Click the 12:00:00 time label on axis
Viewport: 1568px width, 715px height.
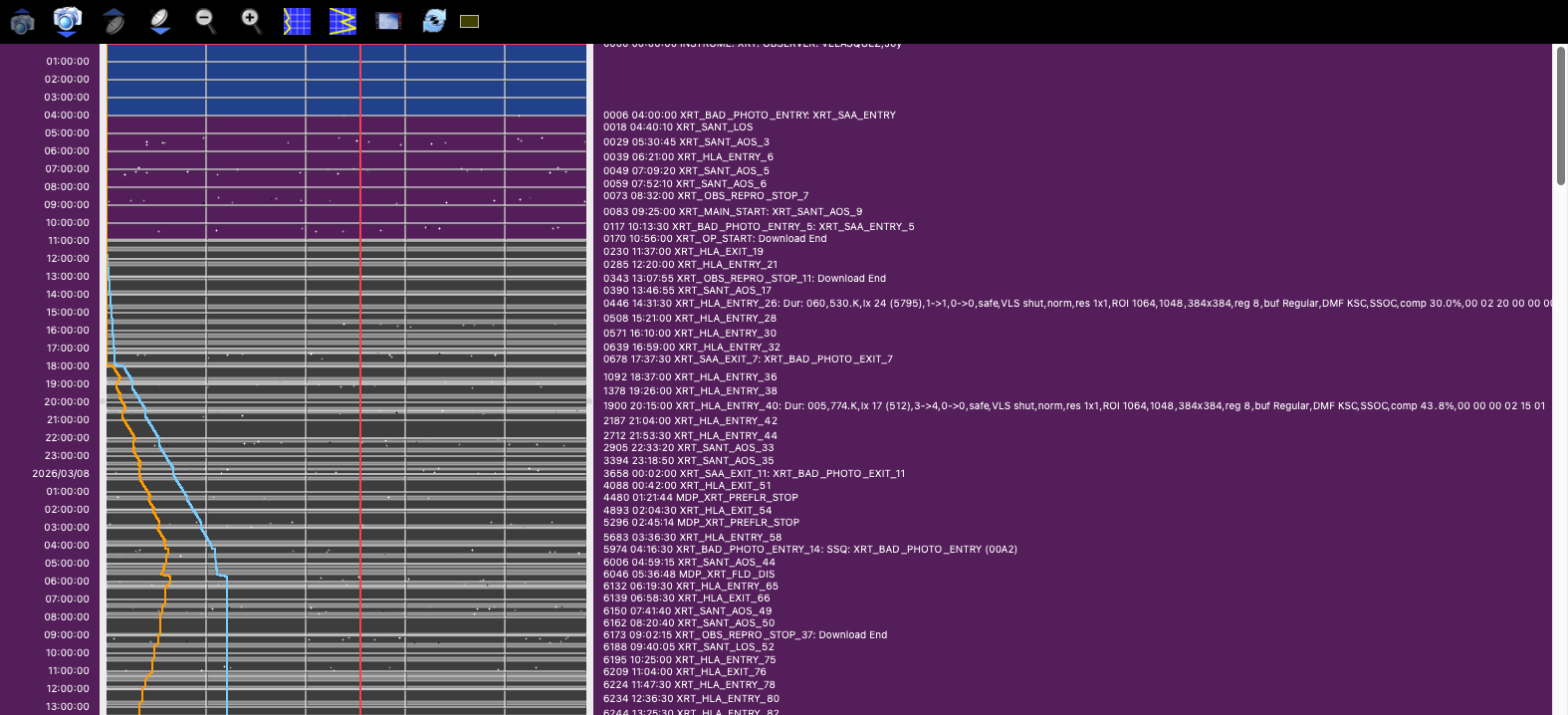pos(68,259)
